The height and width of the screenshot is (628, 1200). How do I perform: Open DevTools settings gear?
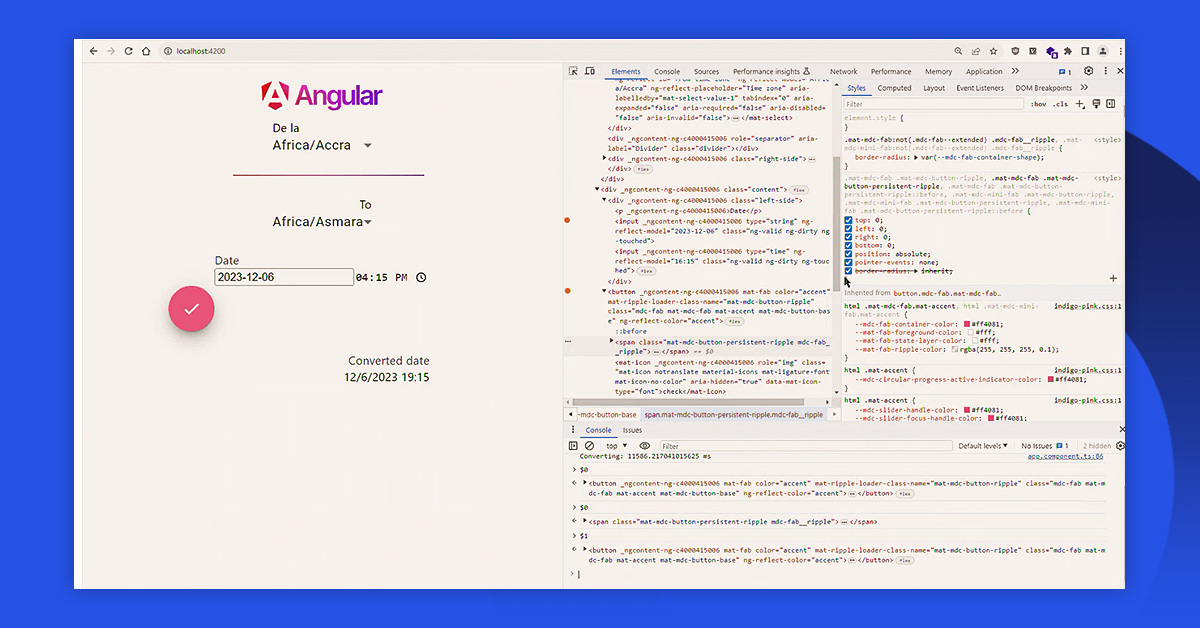[1089, 72]
